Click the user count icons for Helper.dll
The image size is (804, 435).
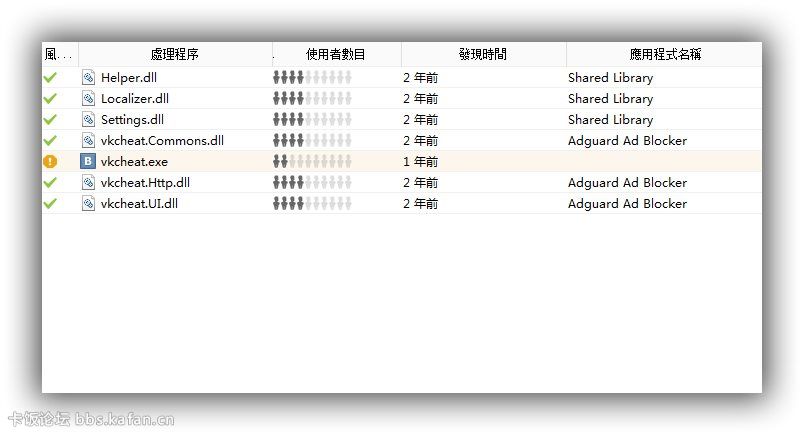coord(312,77)
